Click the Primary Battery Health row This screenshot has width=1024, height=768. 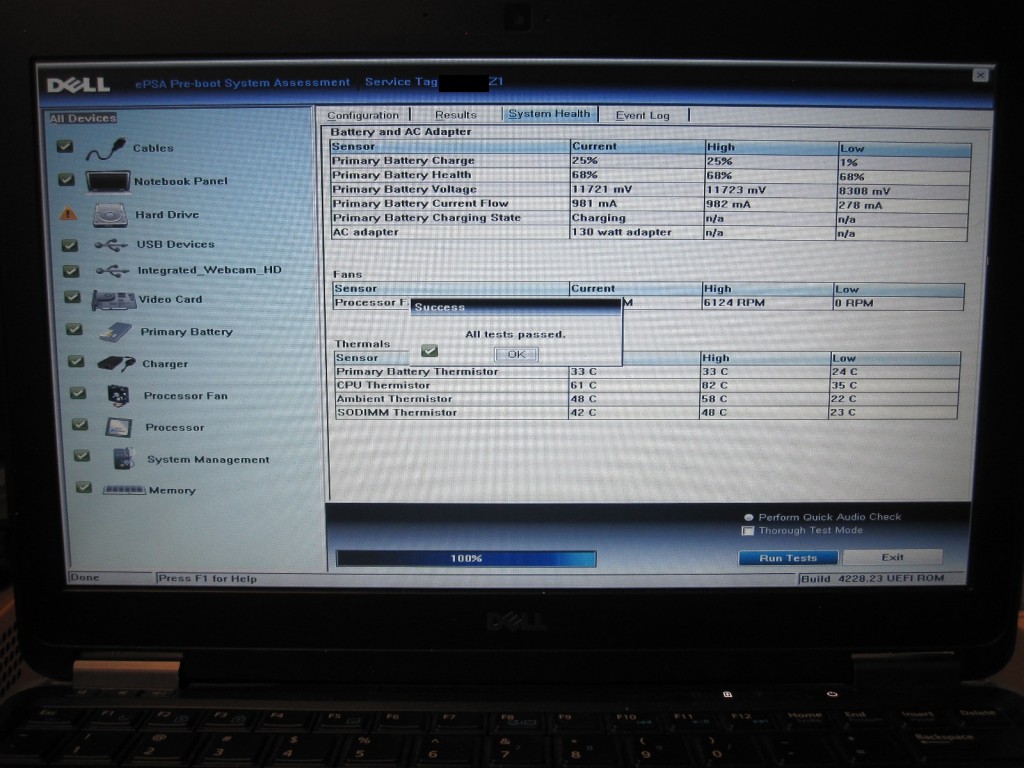point(650,176)
